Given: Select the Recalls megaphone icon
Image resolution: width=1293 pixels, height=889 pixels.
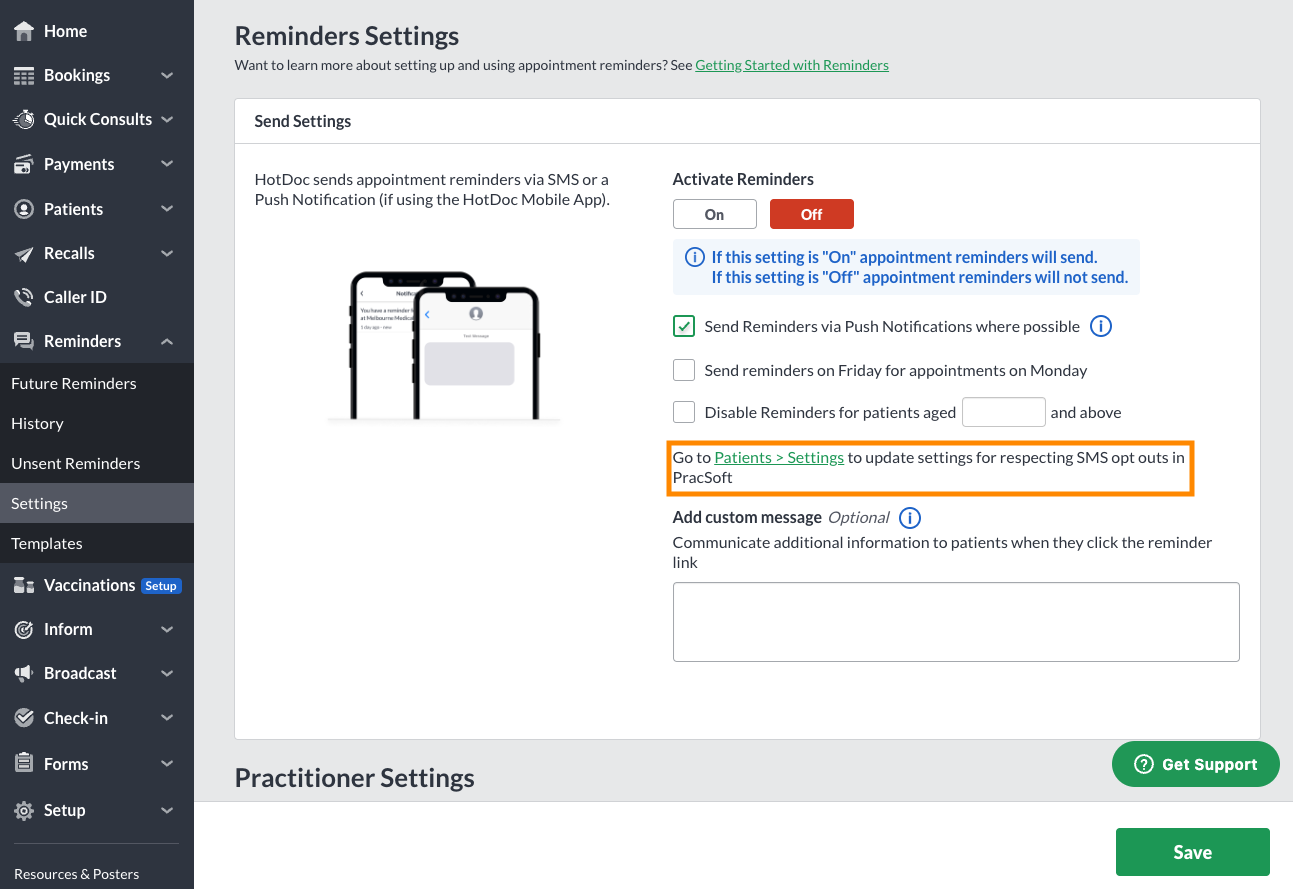Looking at the screenshot, I should (x=23, y=253).
